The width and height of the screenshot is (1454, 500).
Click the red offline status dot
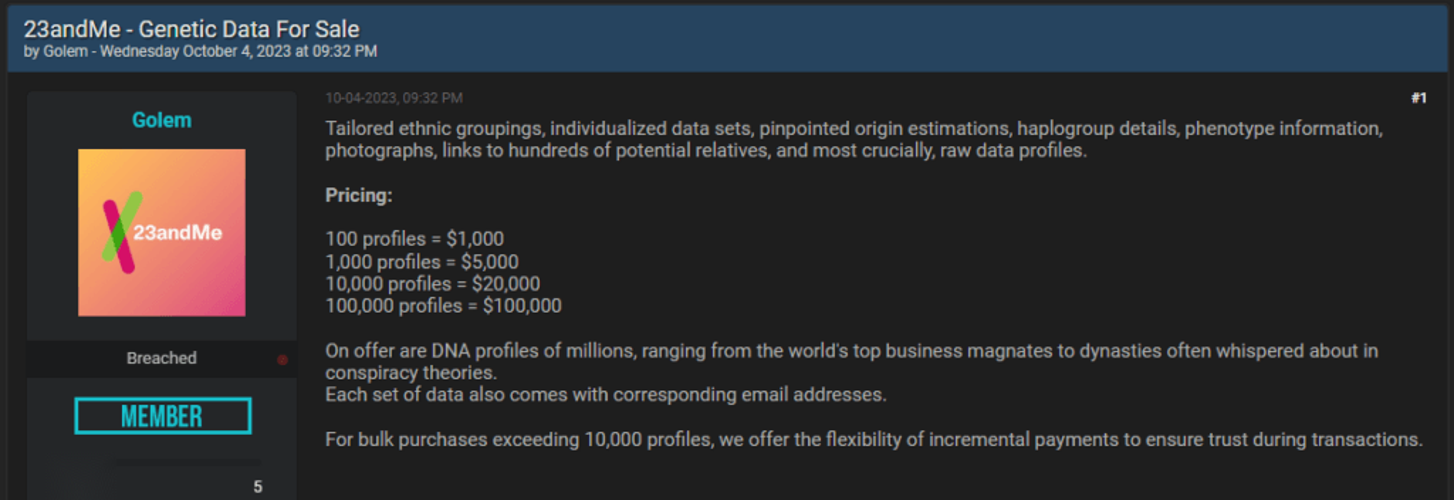282,359
